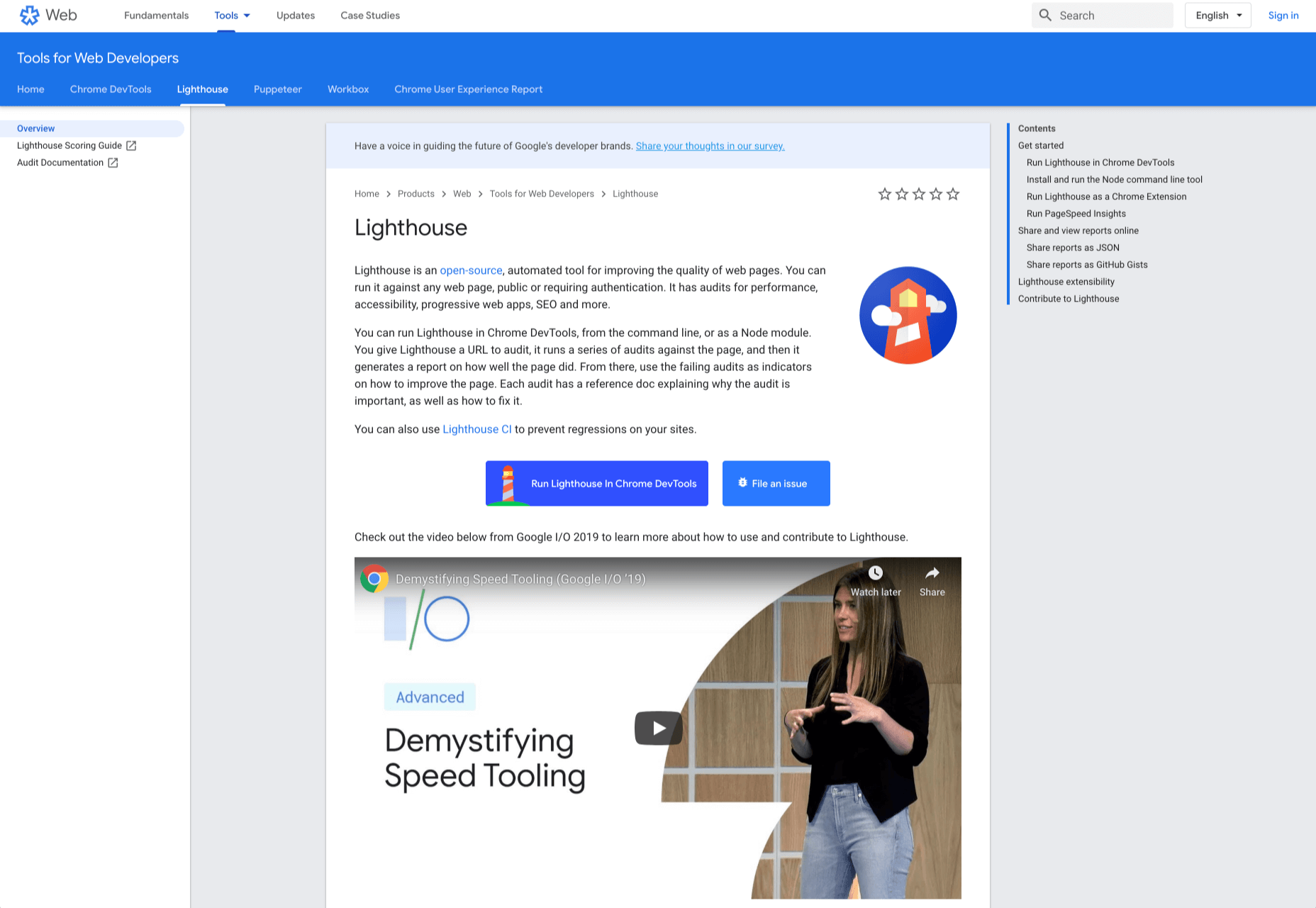Select the Puppeteer tab
Image resolution: width=1316 pixels, height=908 pixels.
277,89
